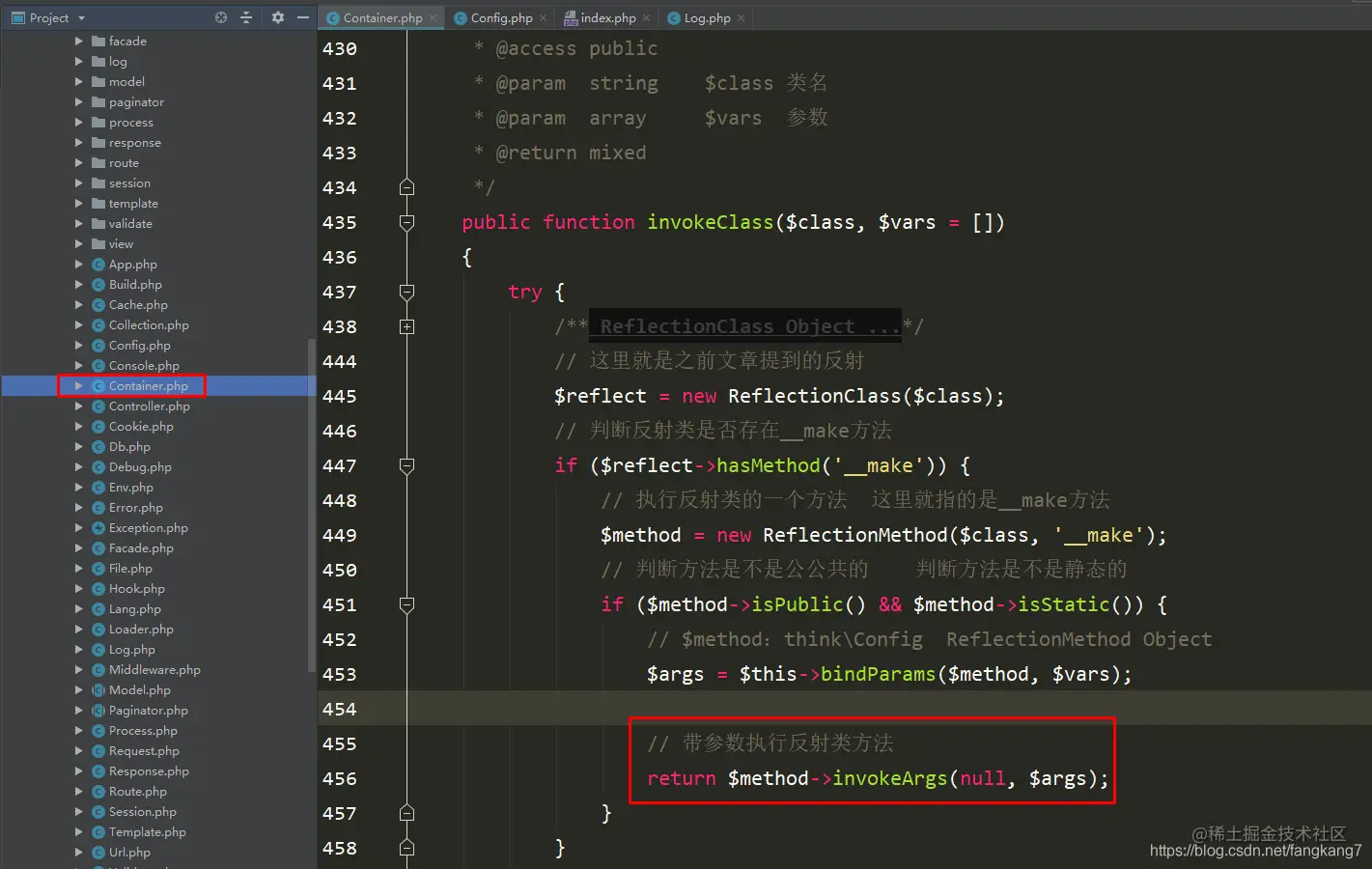This screenshot has height=869, width=1372.
Task: Collapse try block fold marker line 437
Action: pos(406,292)
